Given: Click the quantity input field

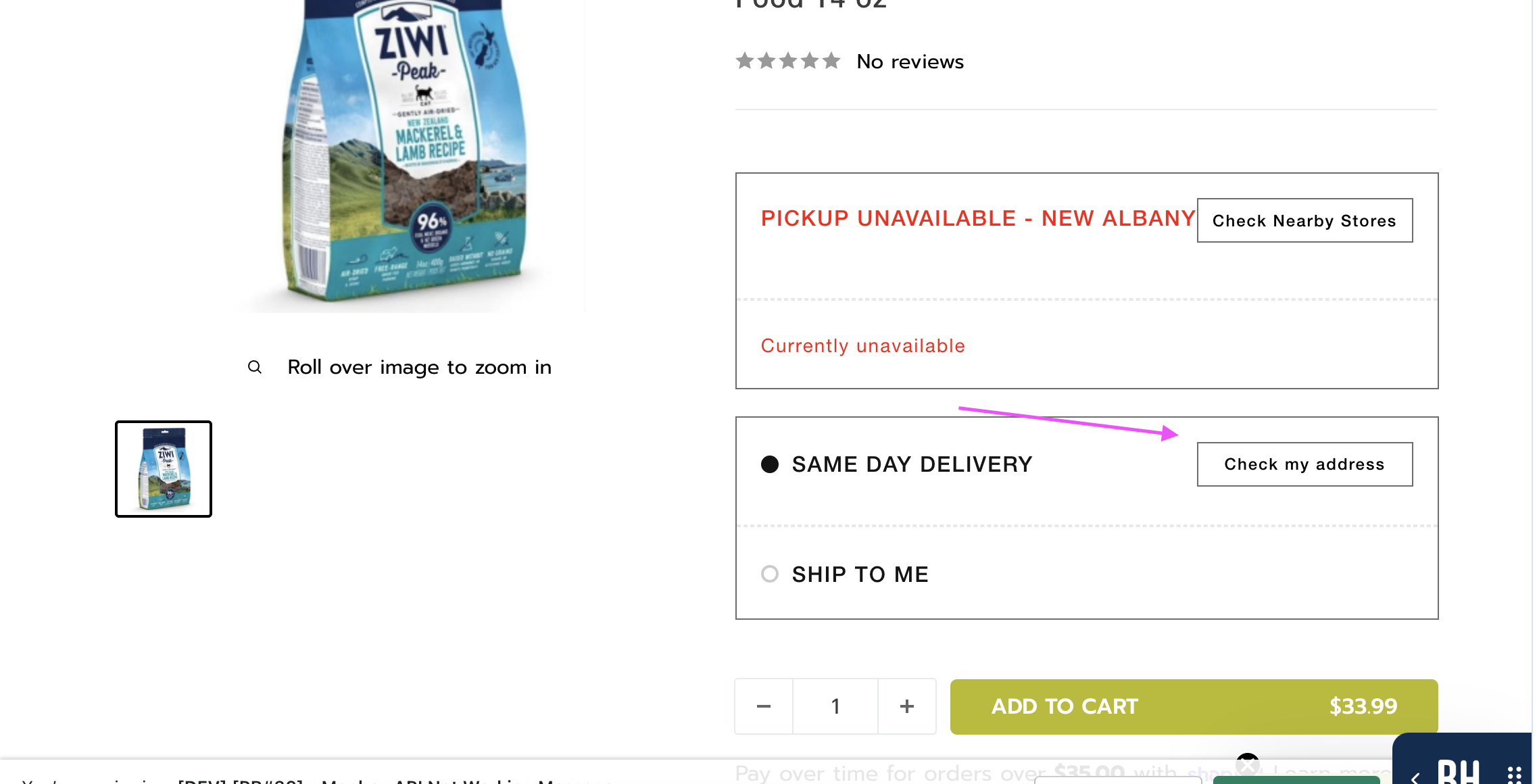Looking at the screenshot, I should pos(835,706).
